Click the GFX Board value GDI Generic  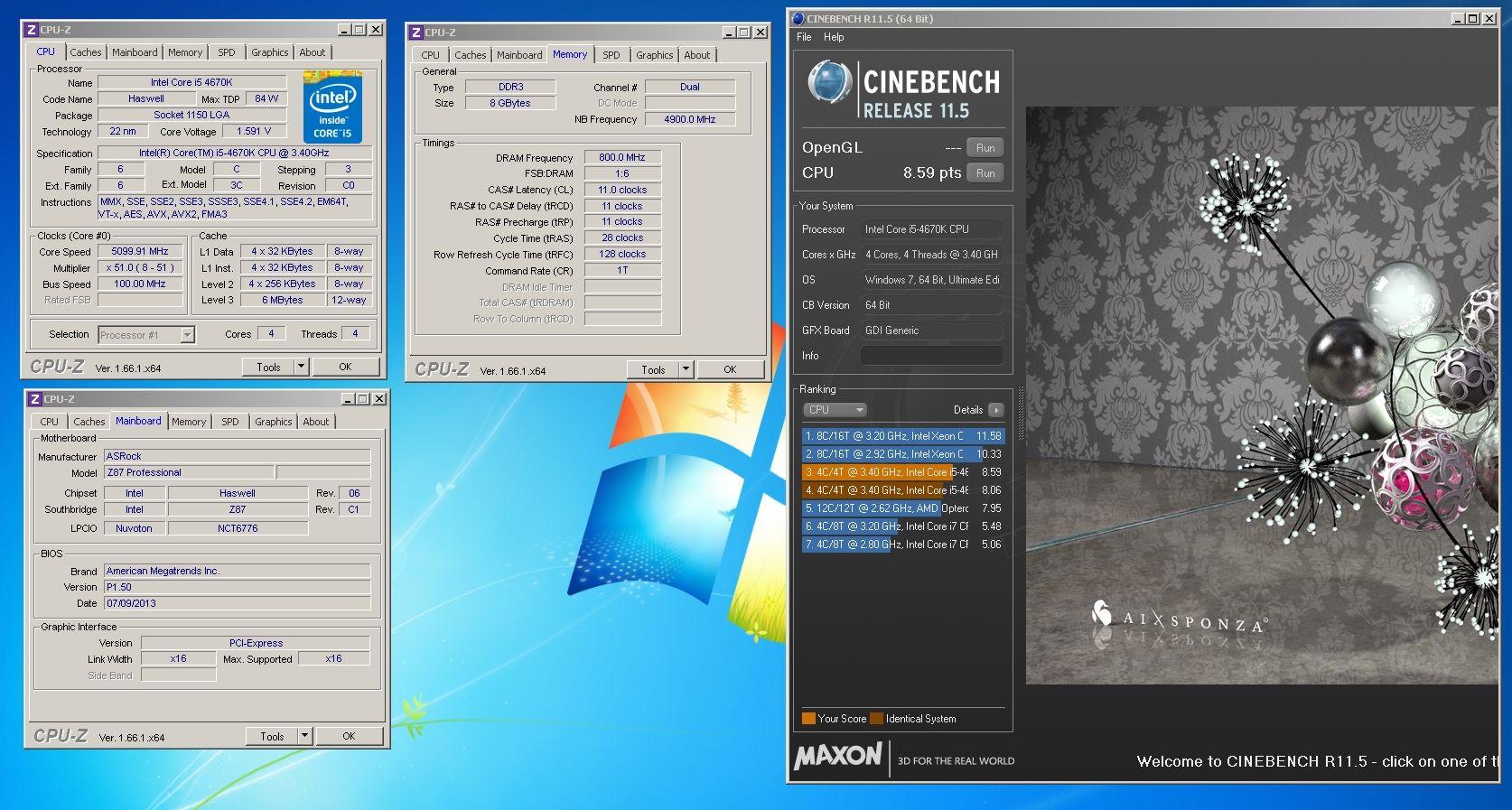931,331
